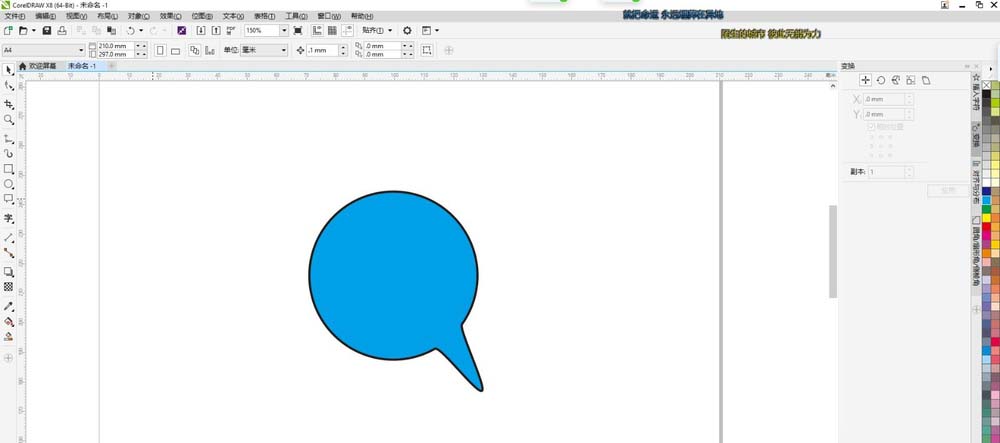Select the Text tool (字)
This screenshot has height=443, width=1000.
8,219
